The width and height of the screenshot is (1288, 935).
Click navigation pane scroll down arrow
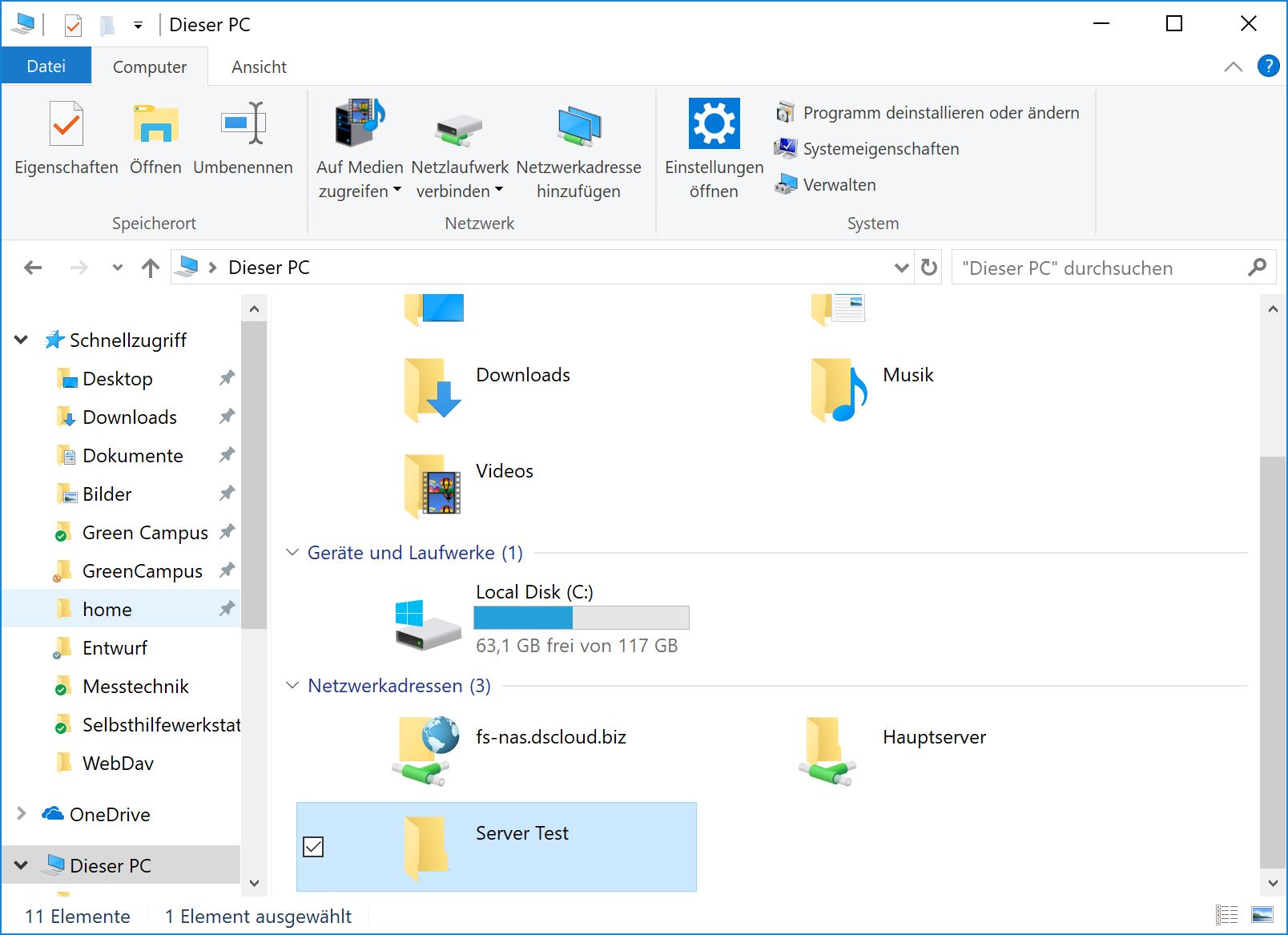coord(254,883)
